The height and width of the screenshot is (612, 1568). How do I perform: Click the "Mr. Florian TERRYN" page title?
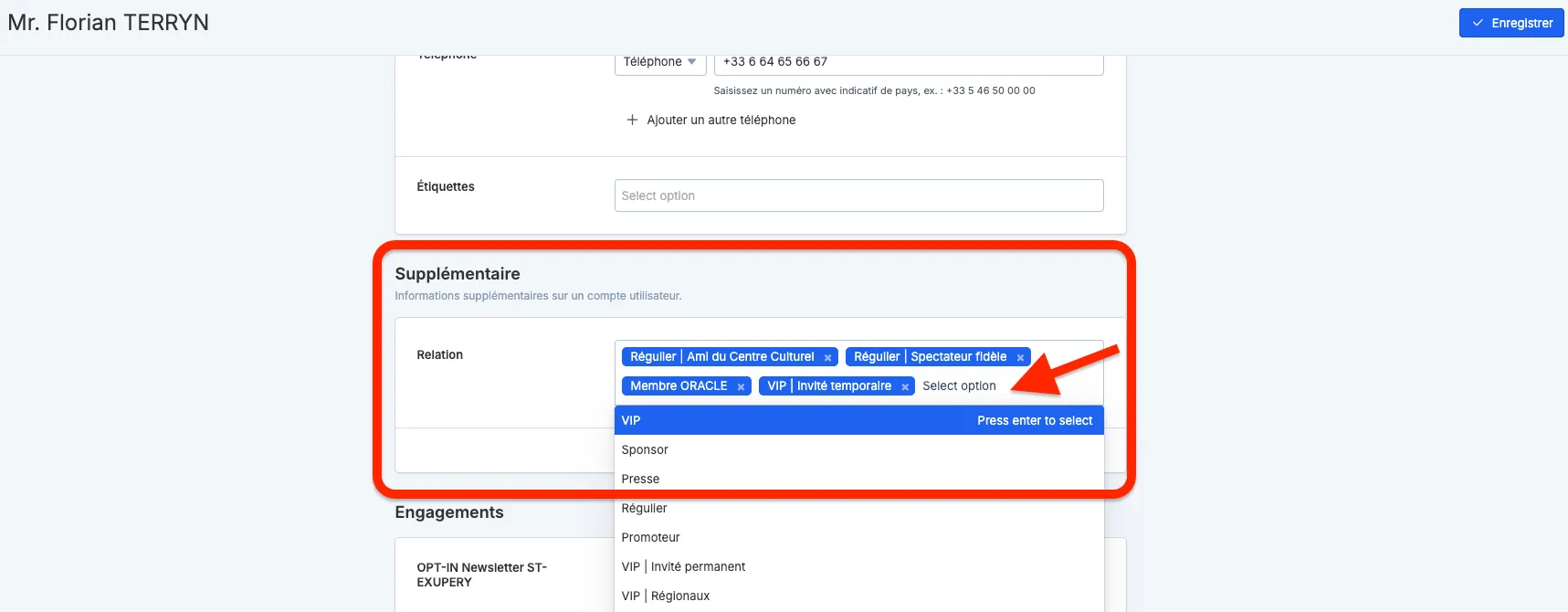pos(109,23)
